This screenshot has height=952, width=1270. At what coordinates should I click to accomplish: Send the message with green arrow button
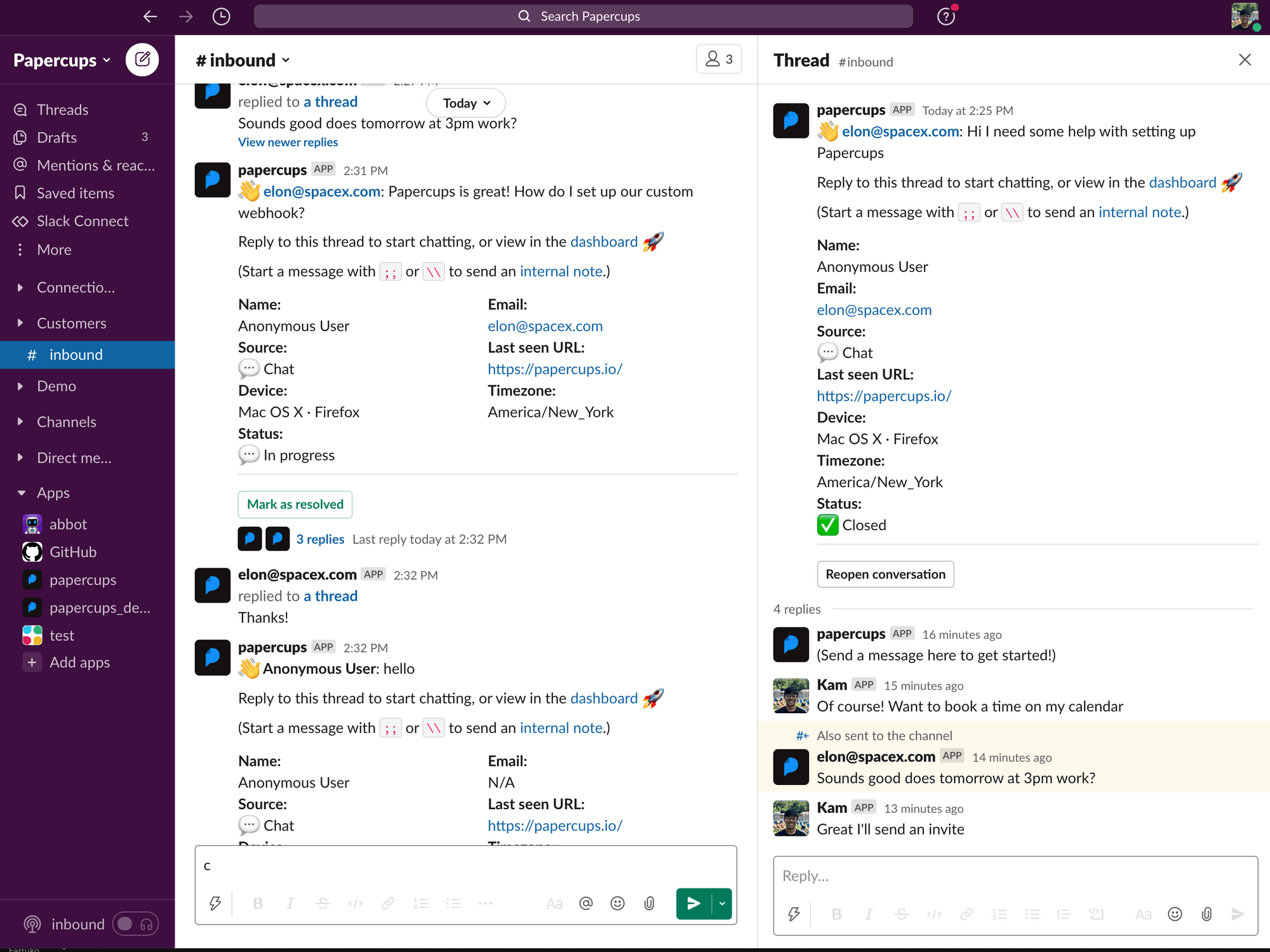coord(693,903)
